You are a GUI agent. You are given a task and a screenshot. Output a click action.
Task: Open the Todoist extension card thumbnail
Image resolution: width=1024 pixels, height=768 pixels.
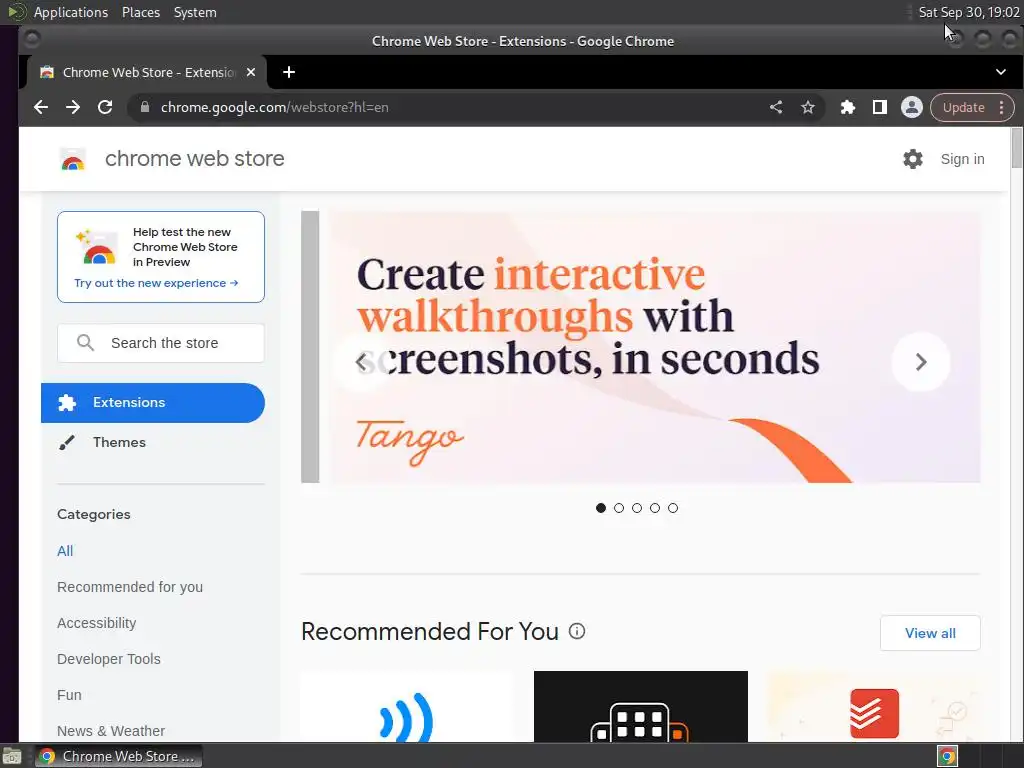point(874,707)
